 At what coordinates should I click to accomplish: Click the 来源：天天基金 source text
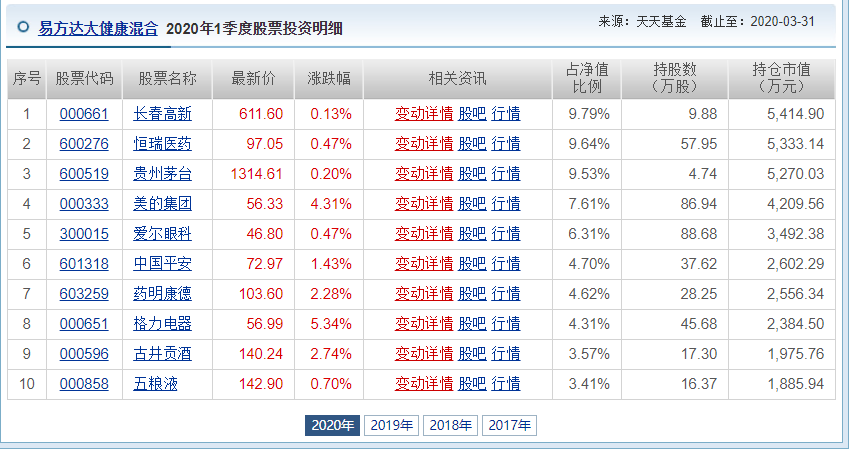(642, 22)
